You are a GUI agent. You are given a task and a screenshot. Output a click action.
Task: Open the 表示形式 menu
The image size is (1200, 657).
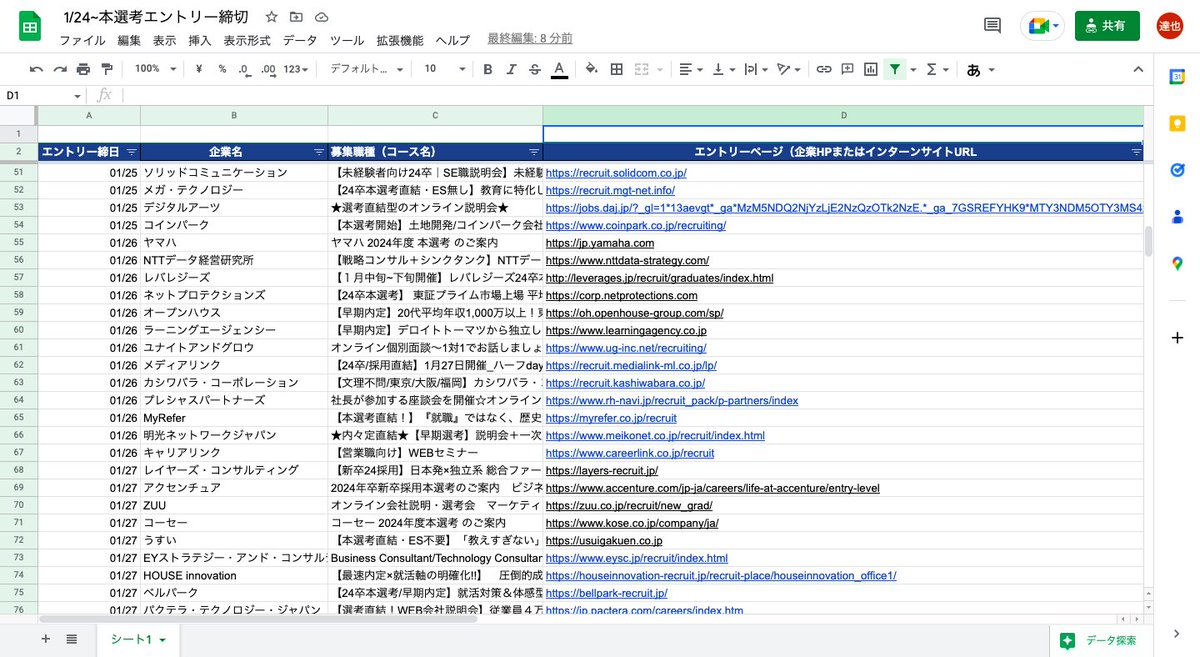[x=247, y=40]
